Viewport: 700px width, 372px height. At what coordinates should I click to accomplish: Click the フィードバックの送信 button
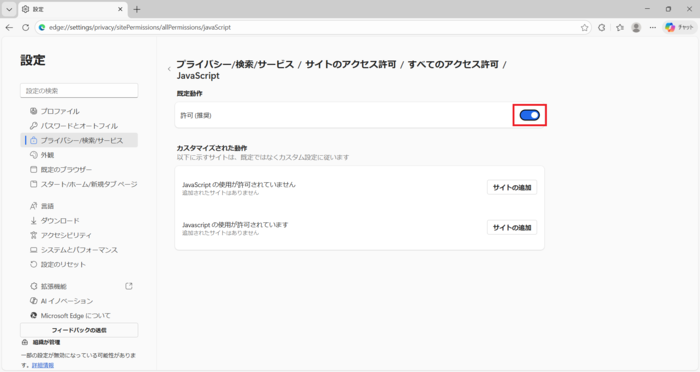click(79, 330)
